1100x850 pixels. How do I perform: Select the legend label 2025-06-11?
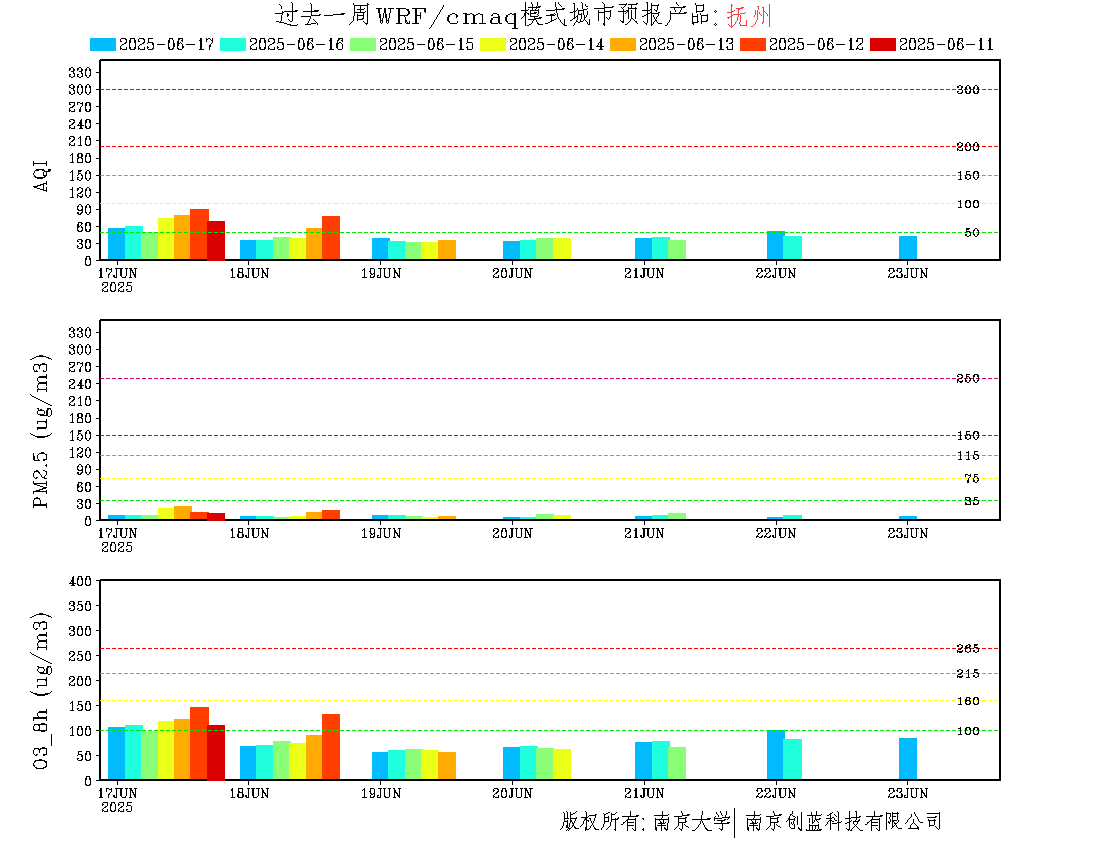click(x=946, y=44)
